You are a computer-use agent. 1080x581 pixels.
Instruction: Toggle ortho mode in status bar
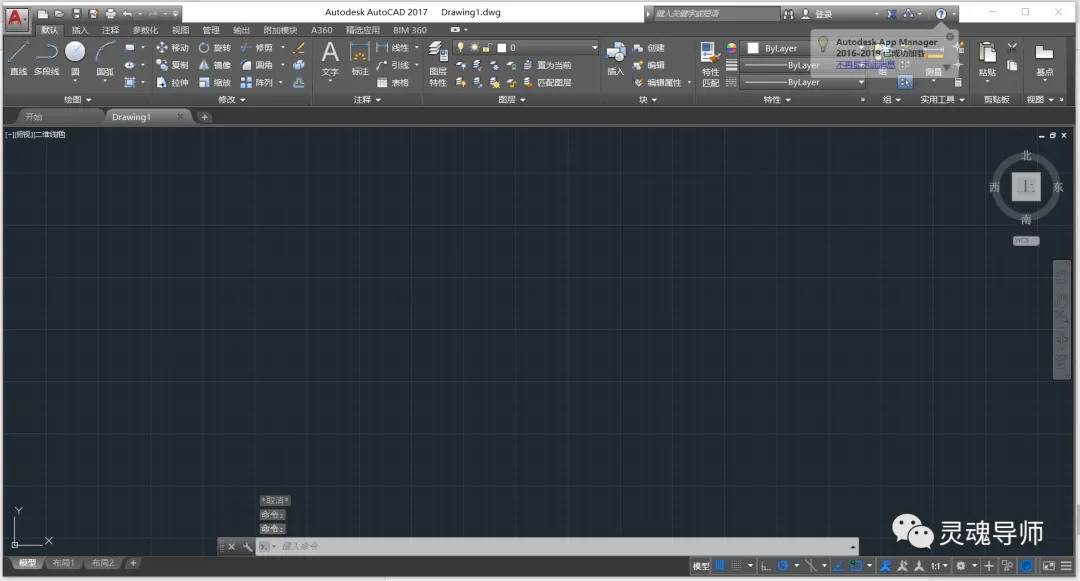[x=766, y=566]
